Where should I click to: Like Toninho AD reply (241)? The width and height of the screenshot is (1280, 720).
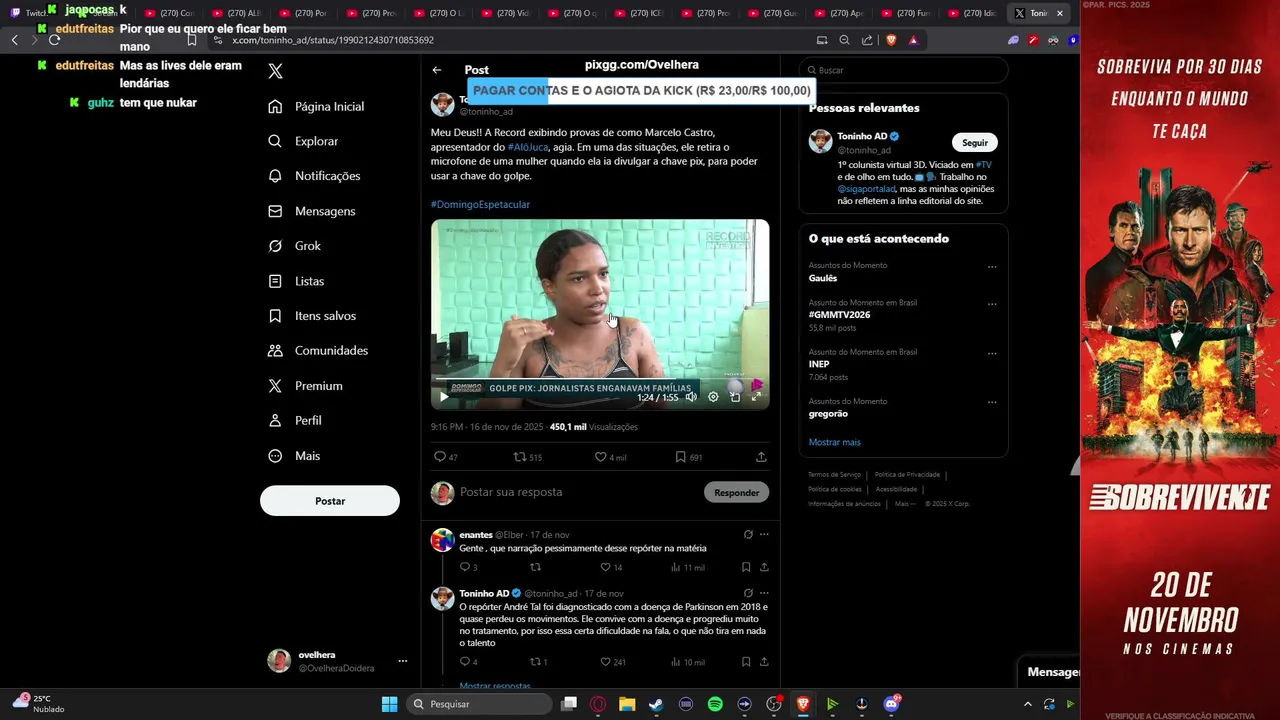[612, 662]
